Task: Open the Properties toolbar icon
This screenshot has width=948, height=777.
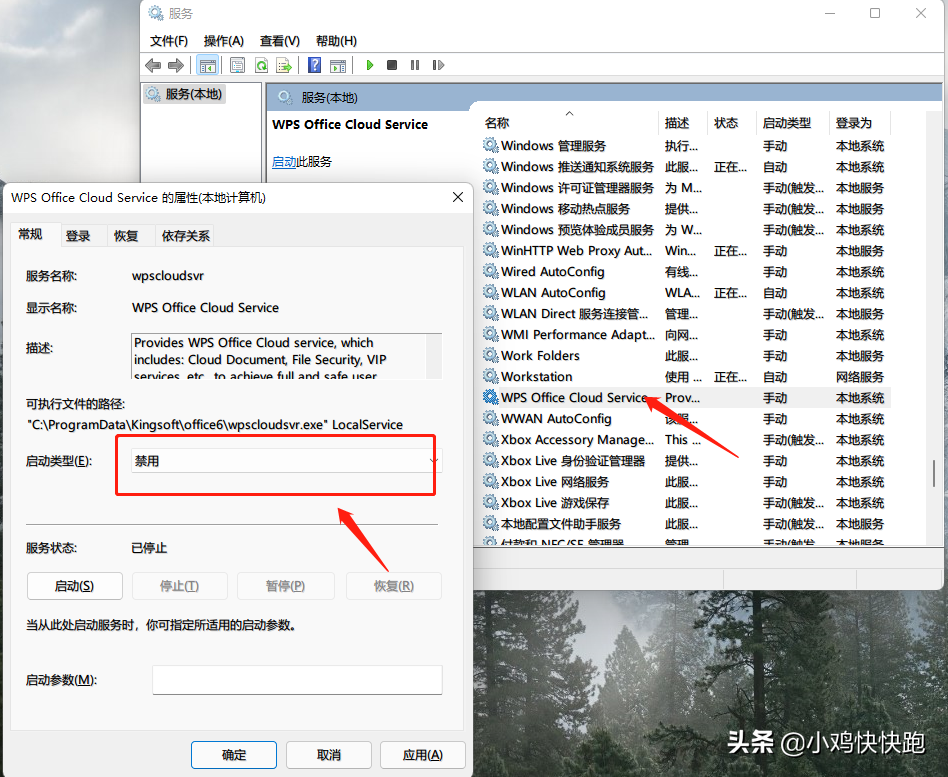Action: pos(238,65)
